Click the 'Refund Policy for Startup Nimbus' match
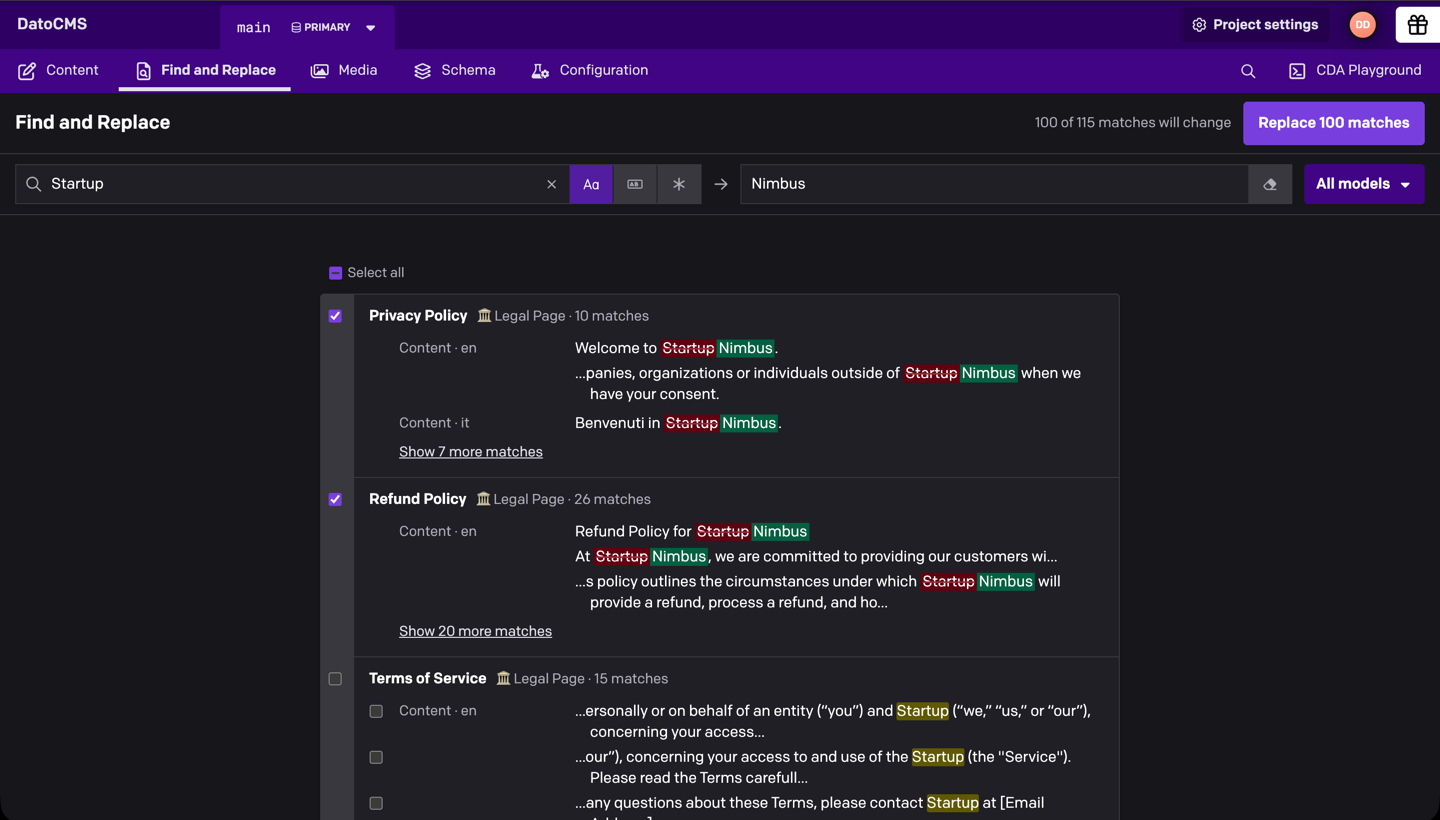This screenshot has height=820, width=1440. [692, 531]
